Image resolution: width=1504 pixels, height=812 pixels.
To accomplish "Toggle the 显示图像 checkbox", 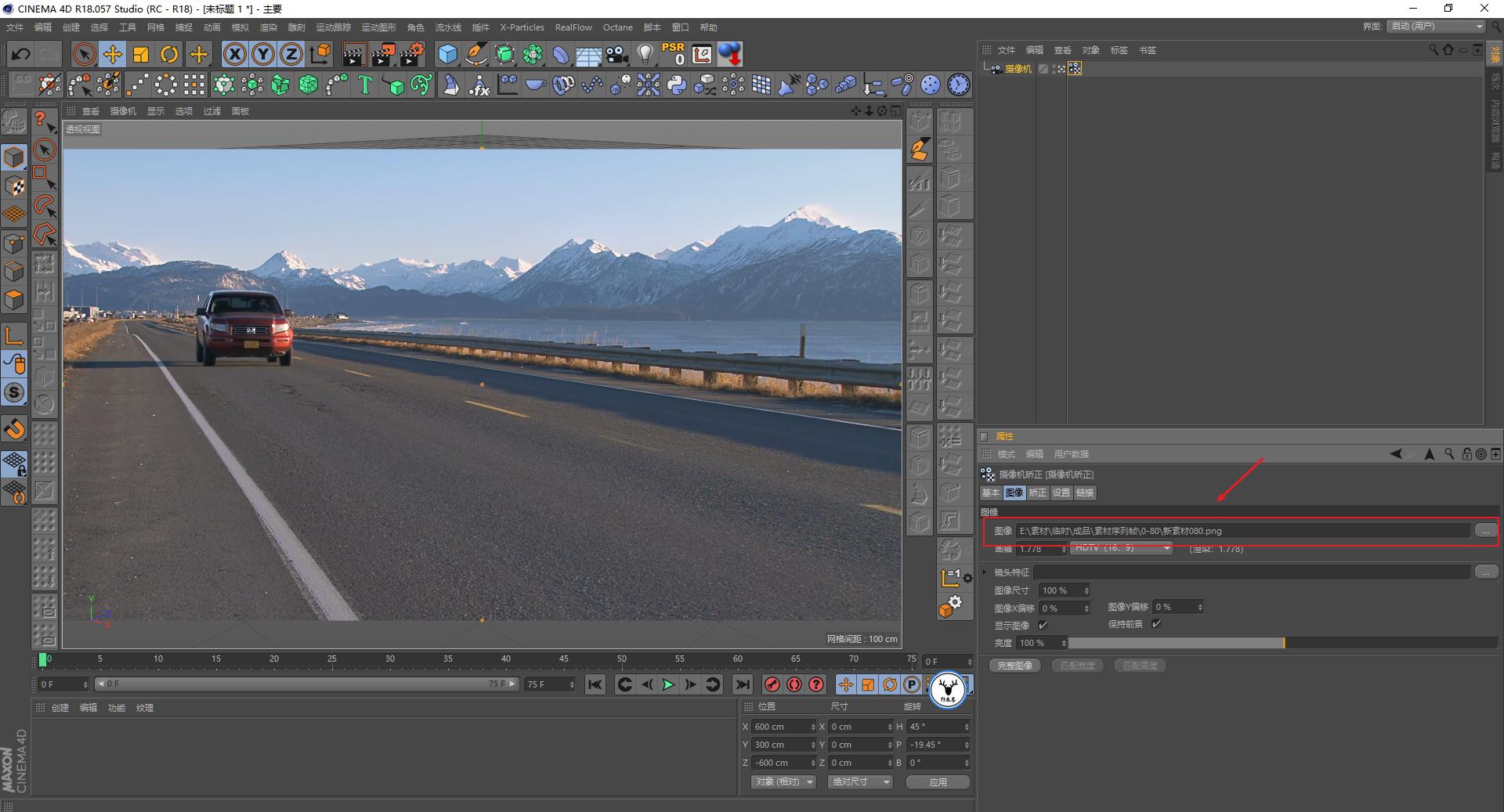I will point(1043,625).
